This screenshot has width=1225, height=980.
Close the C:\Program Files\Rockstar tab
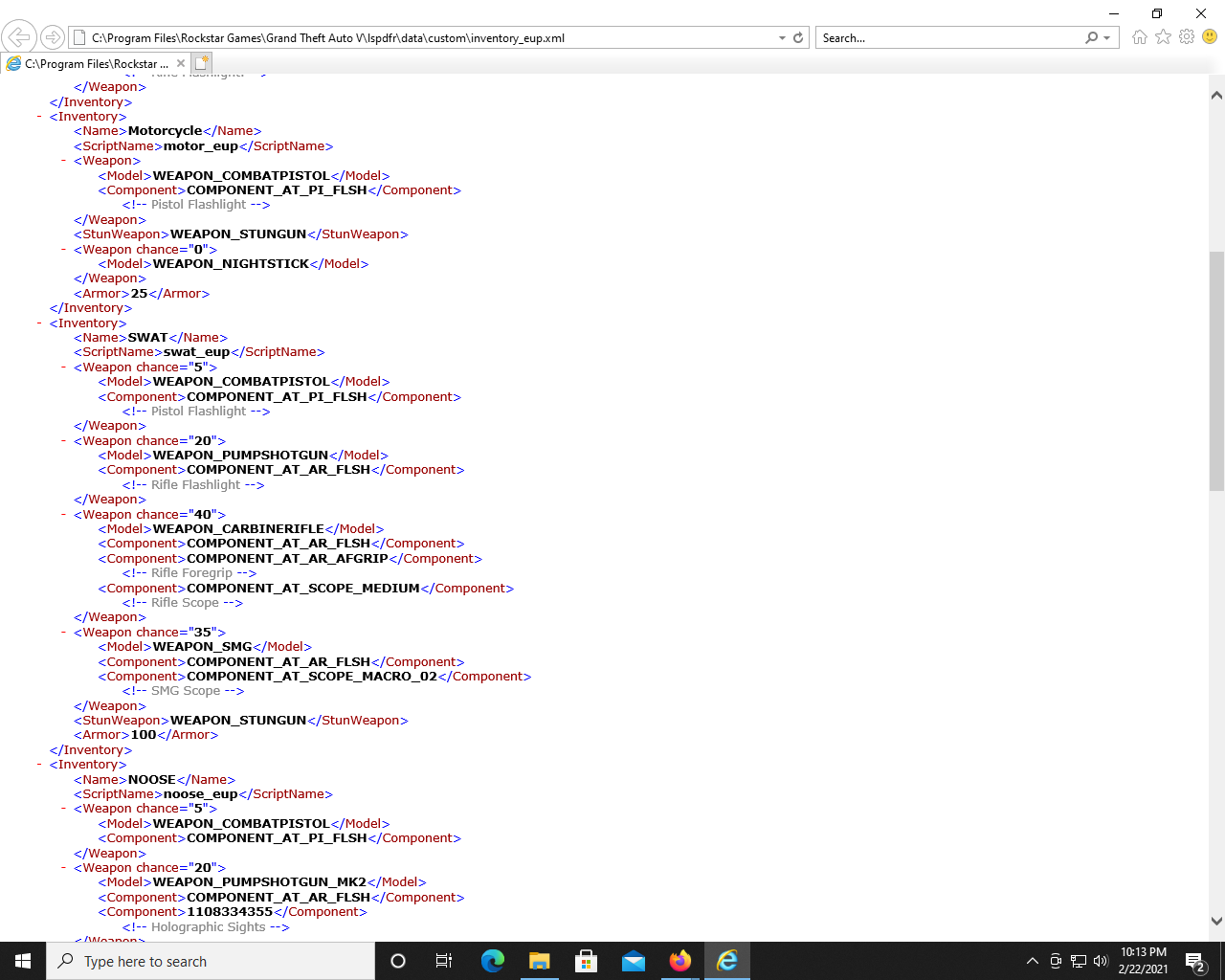coord(181,63)
